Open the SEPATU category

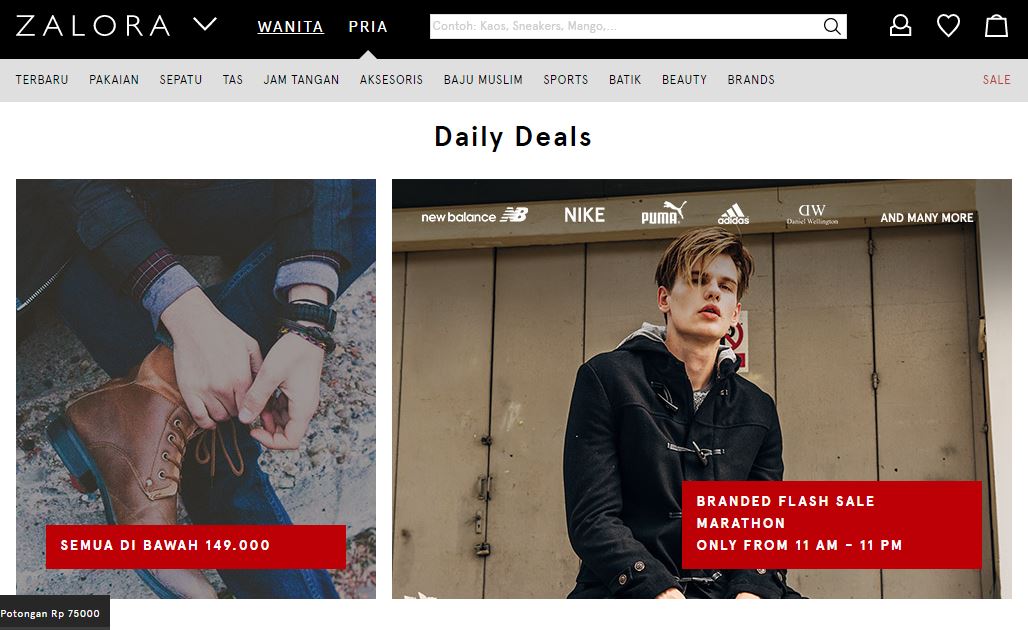coord(181,80)
